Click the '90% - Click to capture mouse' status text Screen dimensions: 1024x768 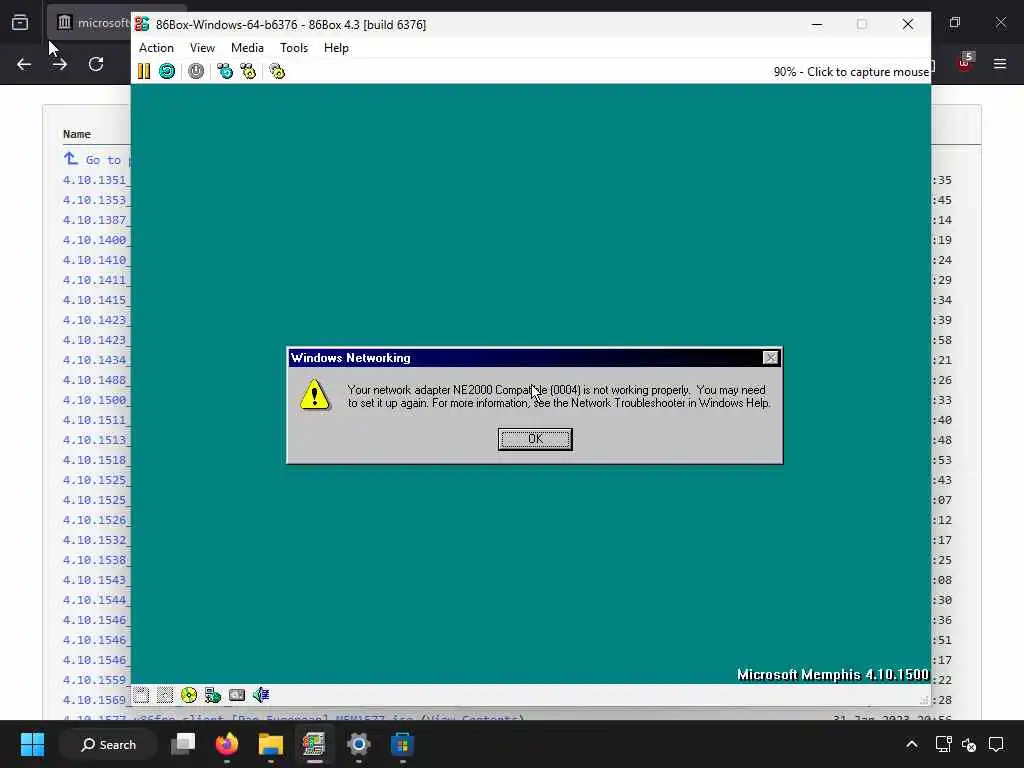851,72
